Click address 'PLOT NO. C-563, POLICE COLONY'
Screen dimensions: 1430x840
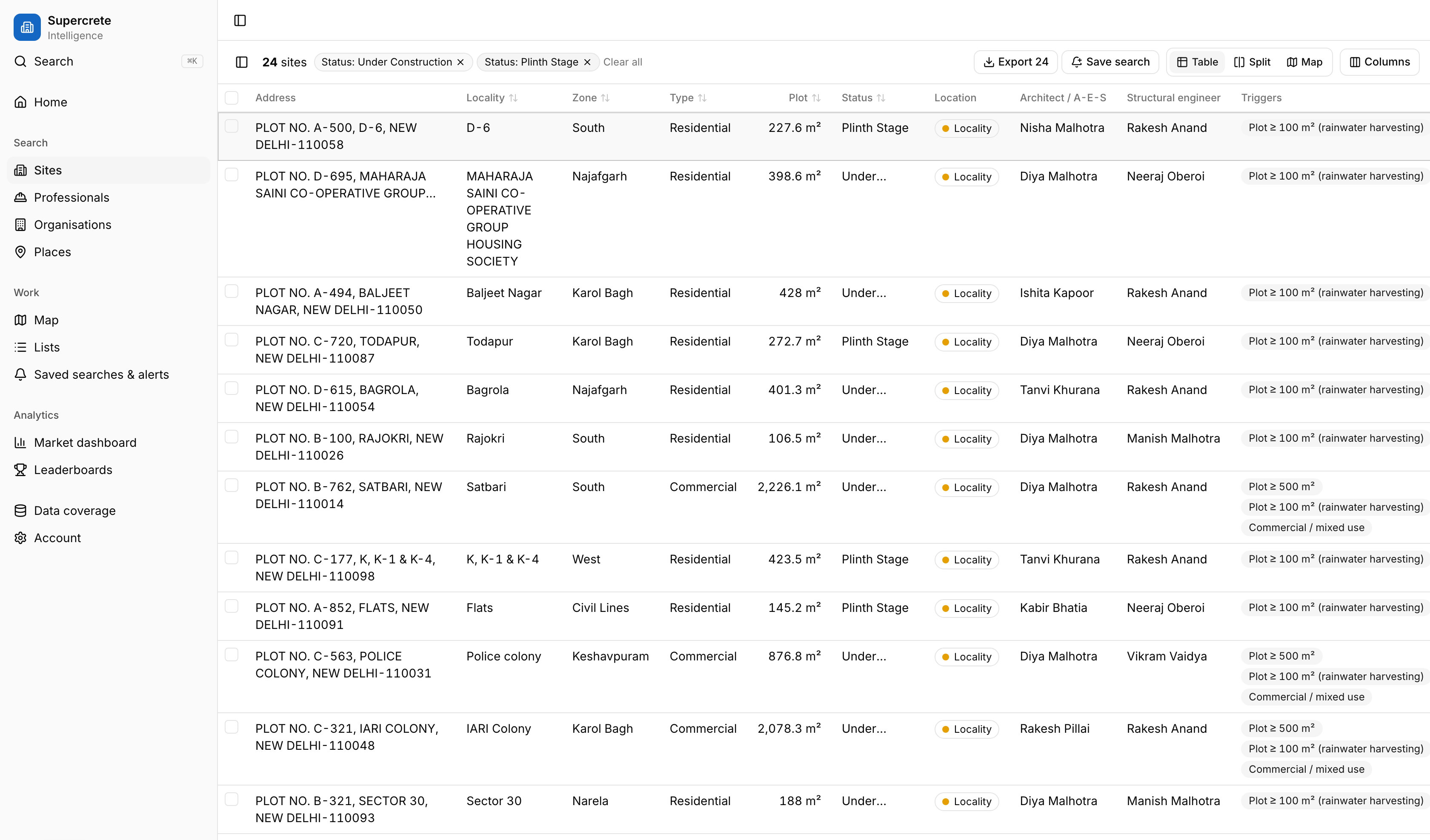[343, 665]
